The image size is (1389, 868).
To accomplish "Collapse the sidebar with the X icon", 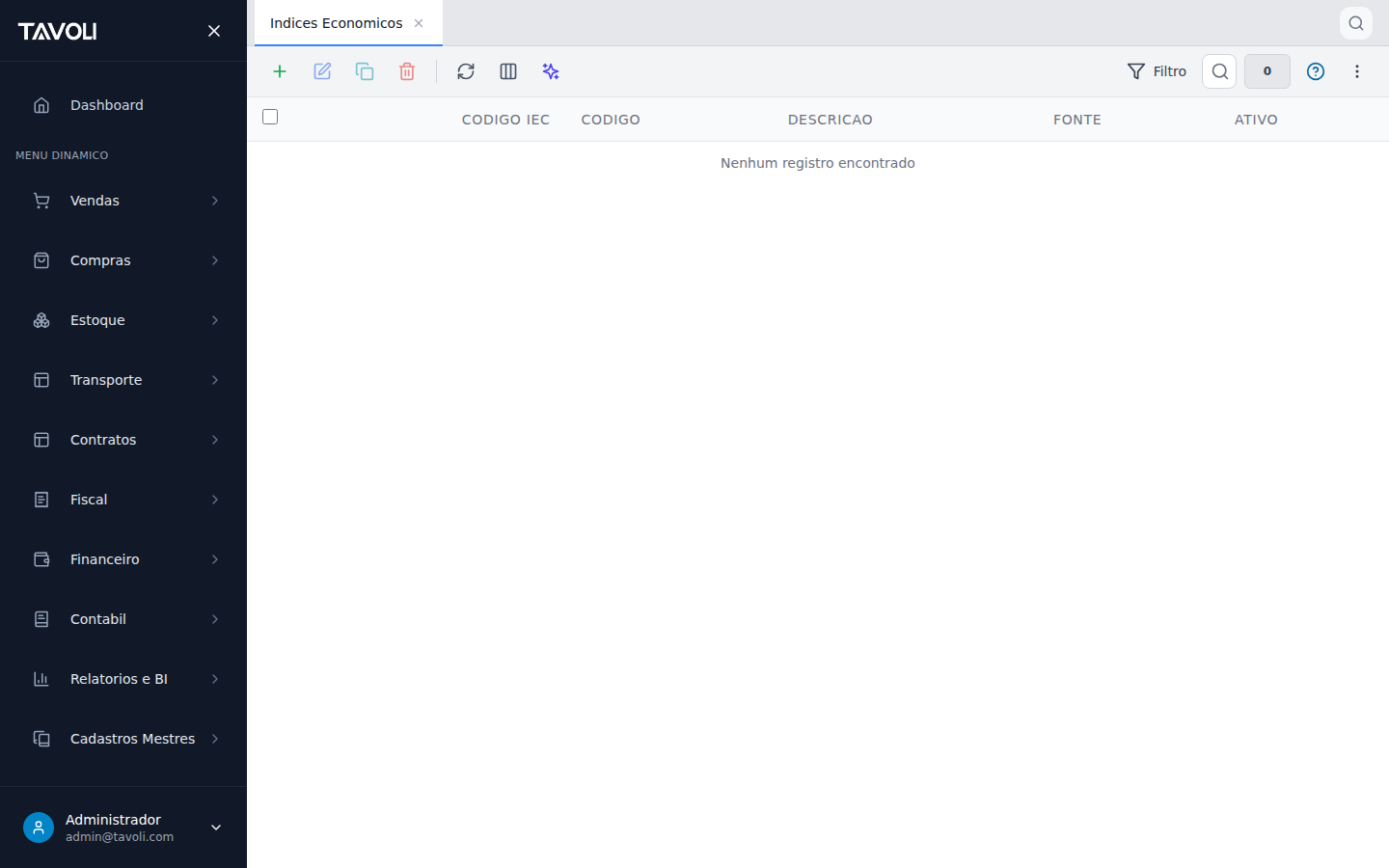I will pyautogui.click(x=214, y=31).
